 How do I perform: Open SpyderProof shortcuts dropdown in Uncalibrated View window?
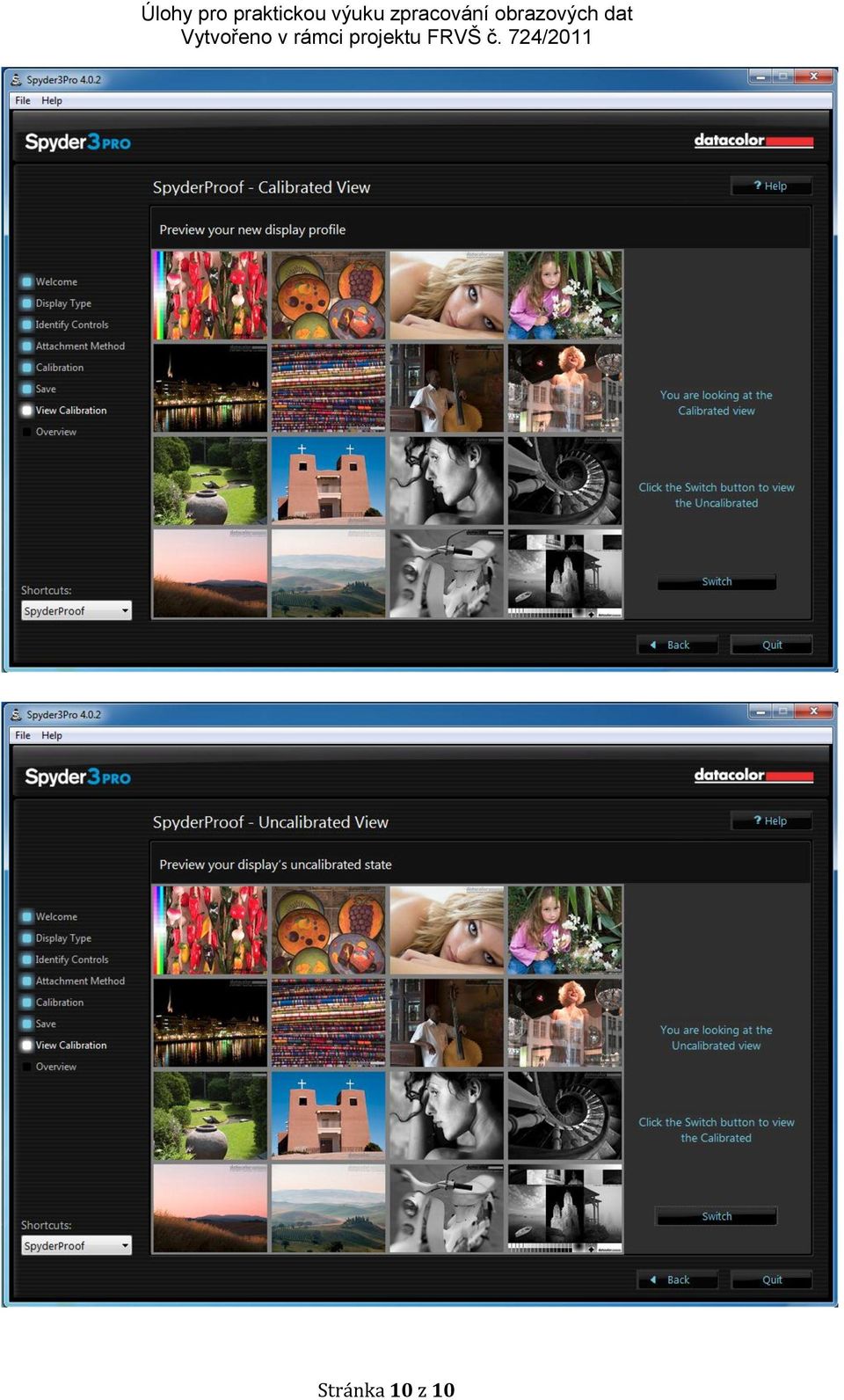(76, 1245)
